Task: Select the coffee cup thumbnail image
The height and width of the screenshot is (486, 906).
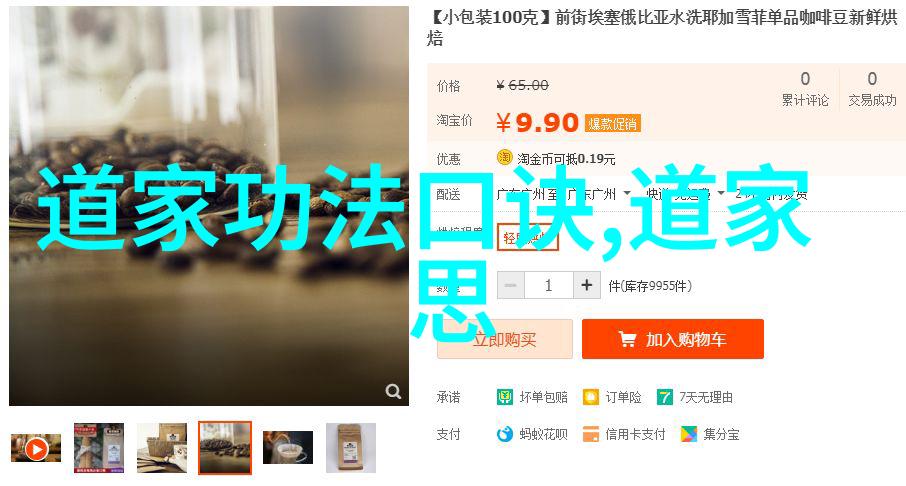Action: [288, 448]
